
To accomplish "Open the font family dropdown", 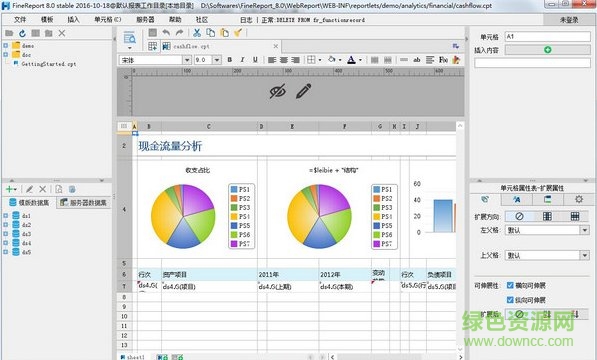I will point(187,60).
